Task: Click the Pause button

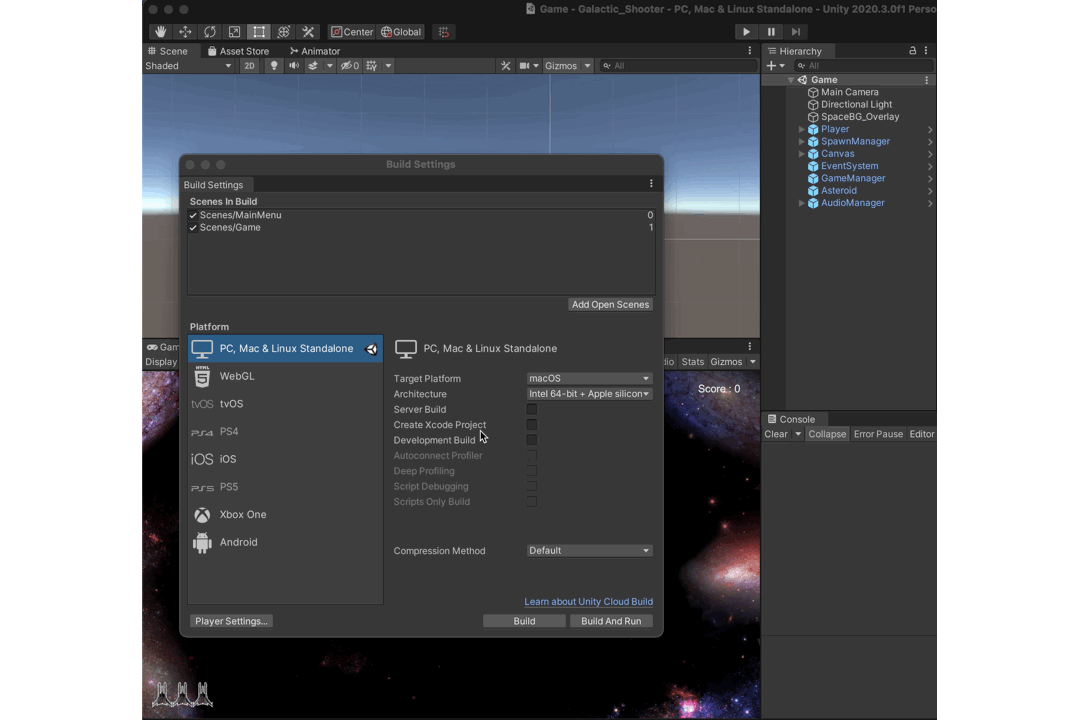Action: (x=771, y=32)
